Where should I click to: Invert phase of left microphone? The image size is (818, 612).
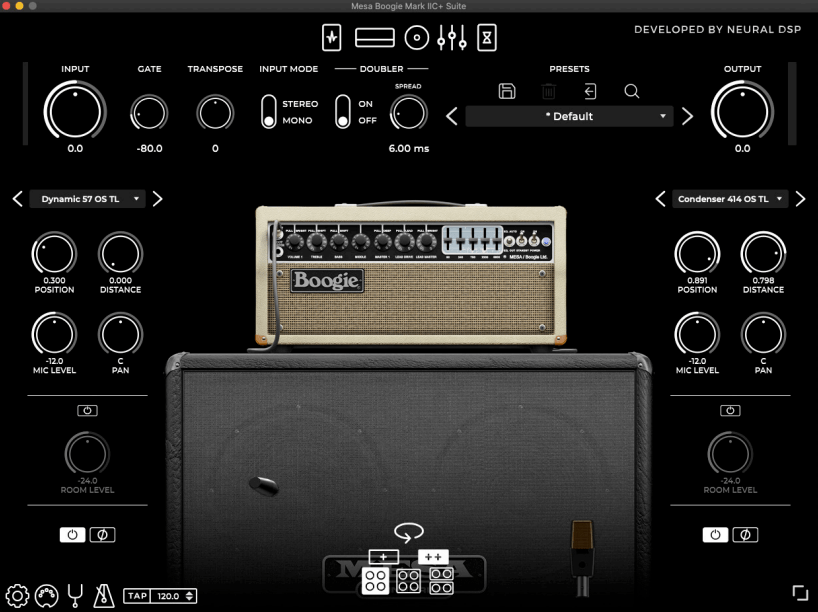tap(102, 535)
